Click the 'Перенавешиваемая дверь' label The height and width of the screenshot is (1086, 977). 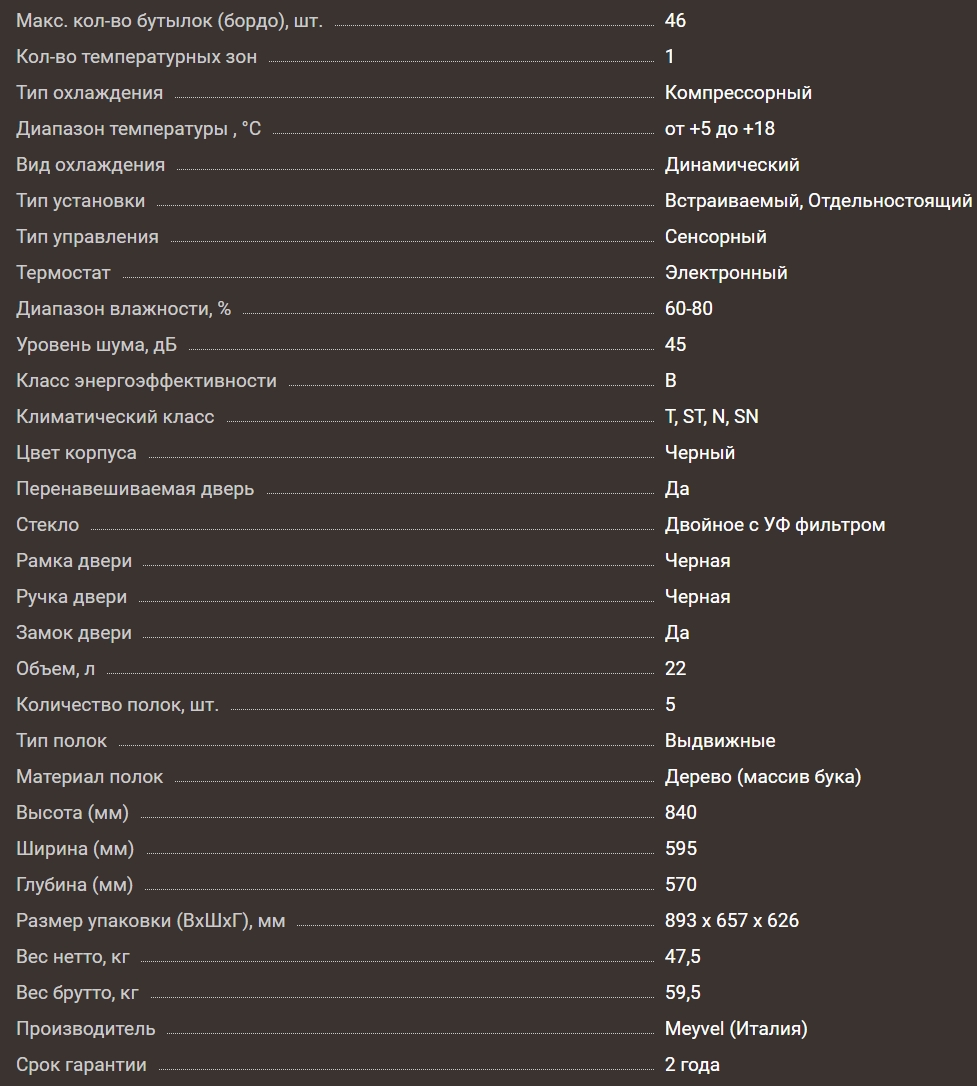135,489
